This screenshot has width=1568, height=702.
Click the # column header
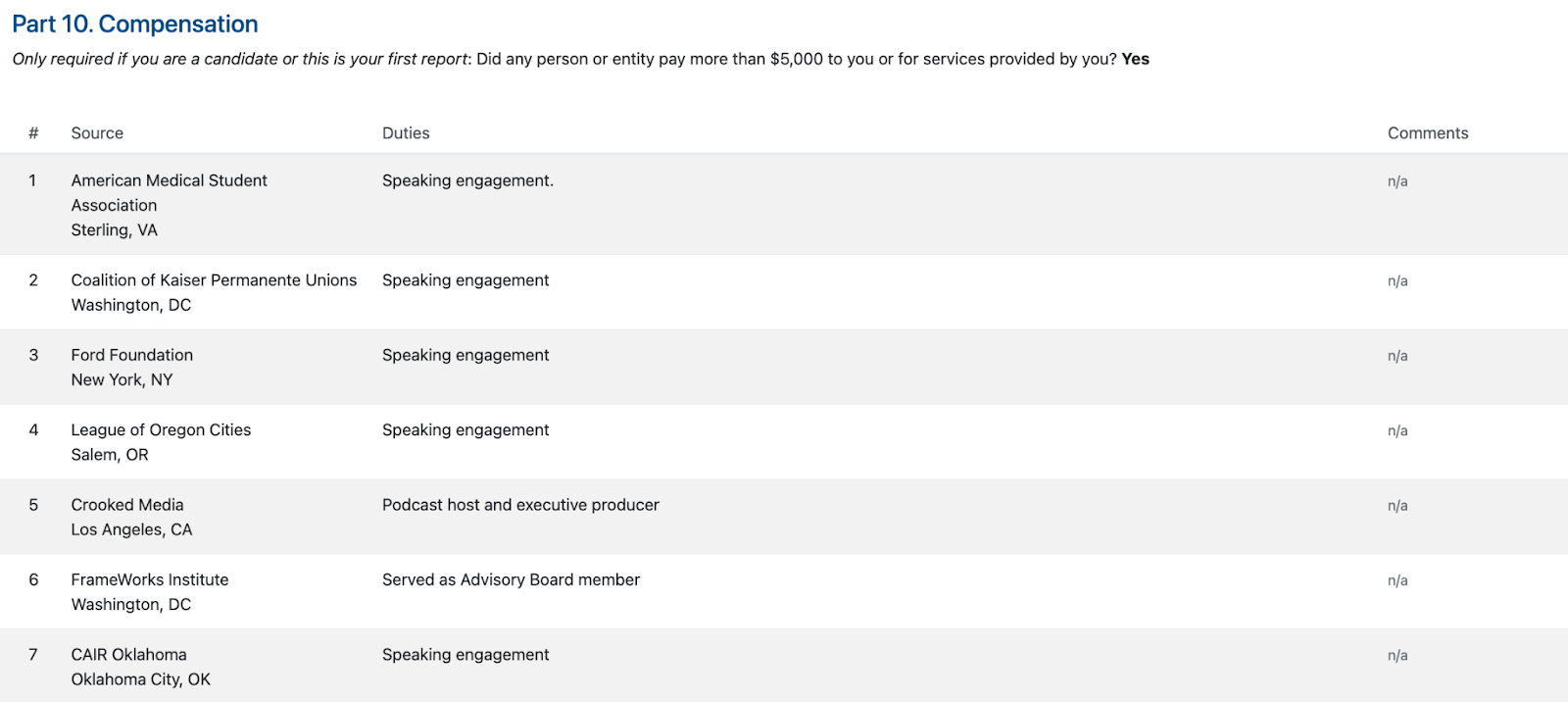tap(33, 133)
